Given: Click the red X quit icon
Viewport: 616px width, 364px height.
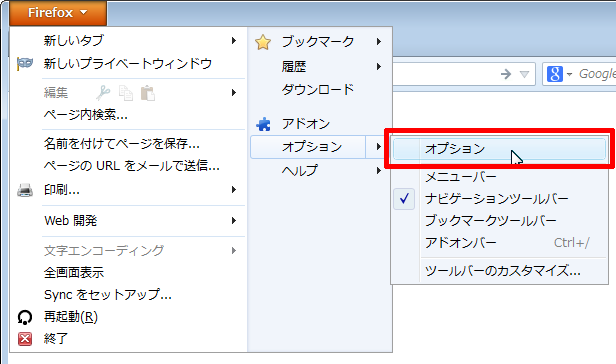Looking at the screenshot, I should coord(25,338).
